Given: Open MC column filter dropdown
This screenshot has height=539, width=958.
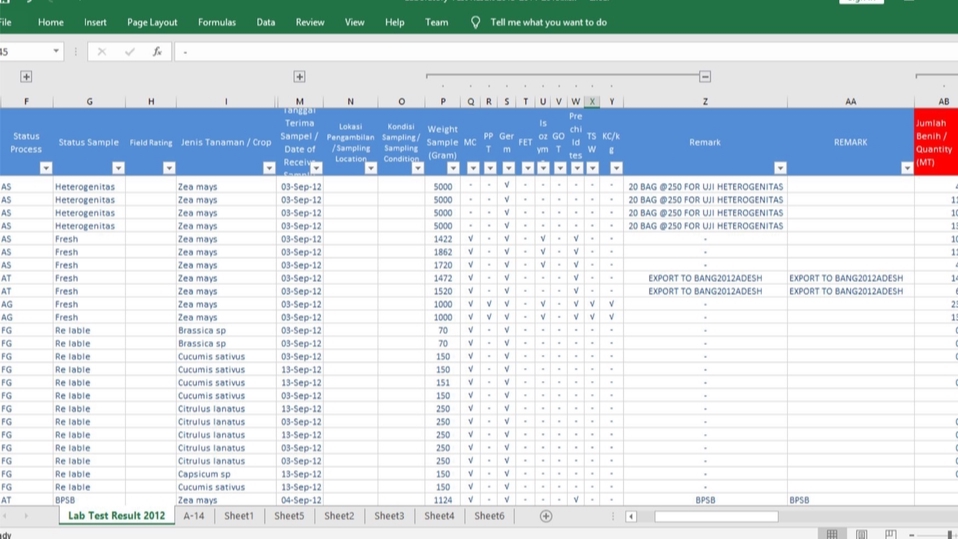Looking at the screenshot, I should [473, 168].
